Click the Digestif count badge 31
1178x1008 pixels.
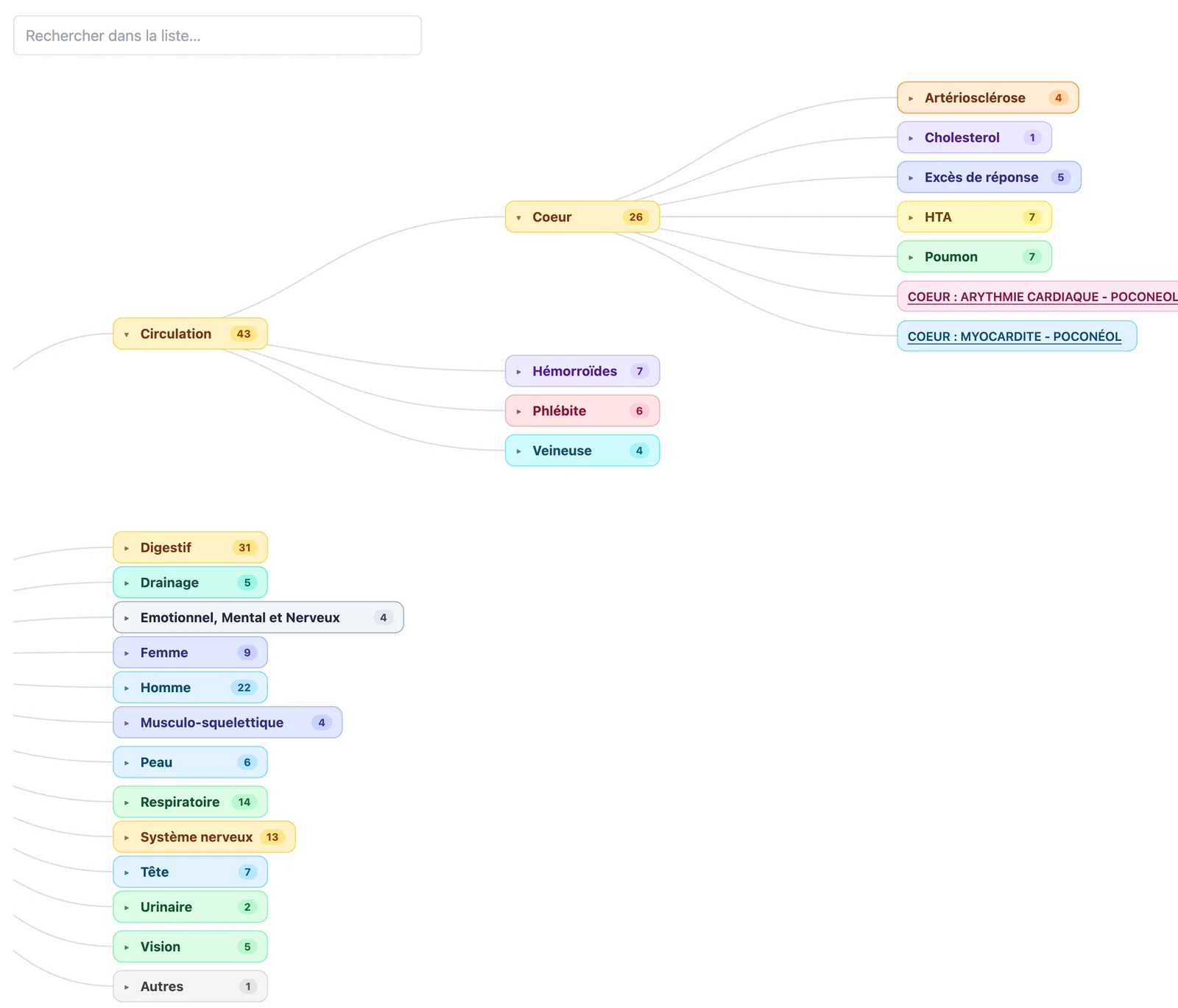(x=244, y=547)
